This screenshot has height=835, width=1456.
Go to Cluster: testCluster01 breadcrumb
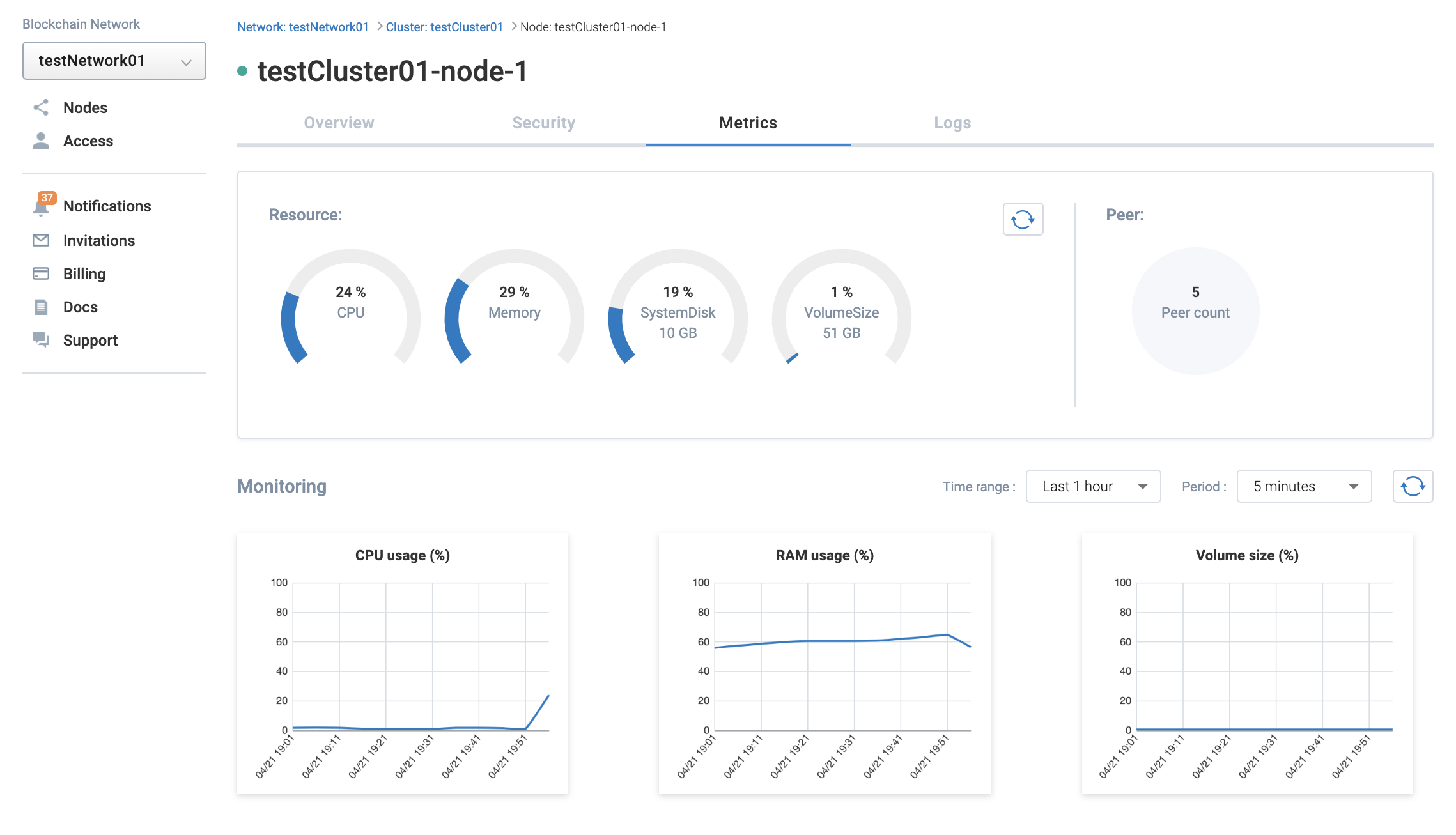[444, 27]
